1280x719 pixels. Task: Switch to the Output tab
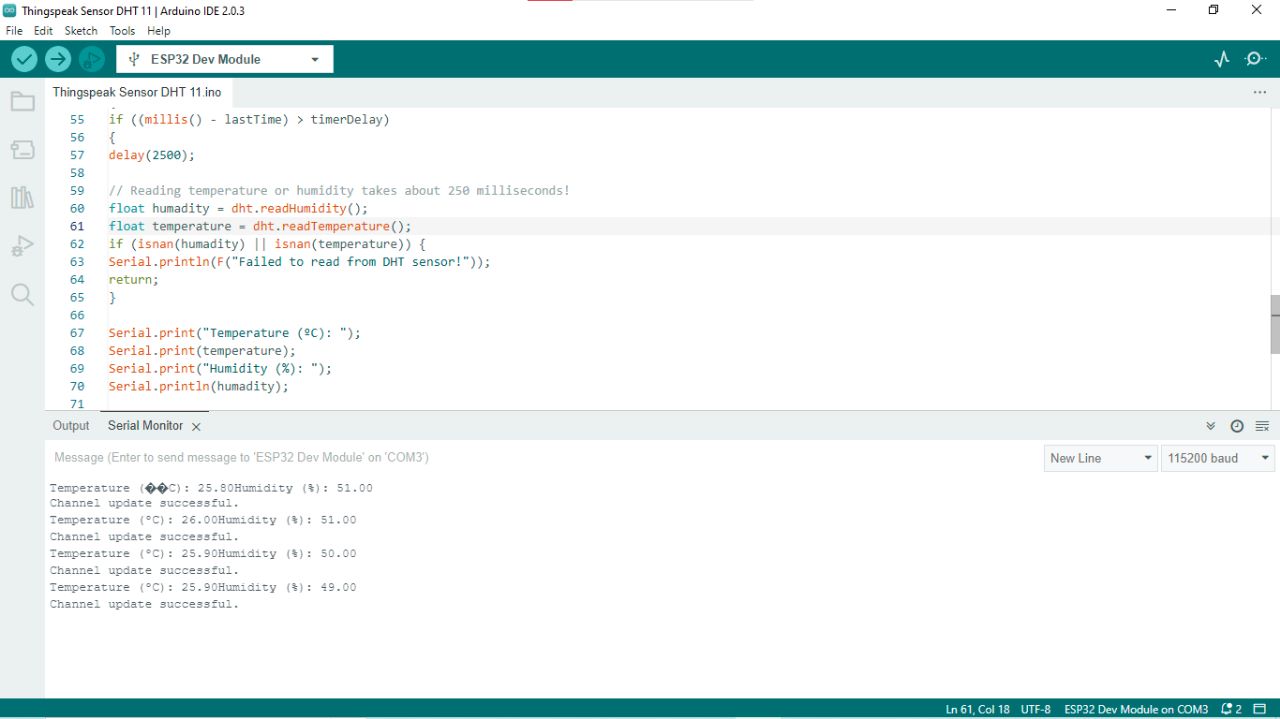[x=71, y=426]
